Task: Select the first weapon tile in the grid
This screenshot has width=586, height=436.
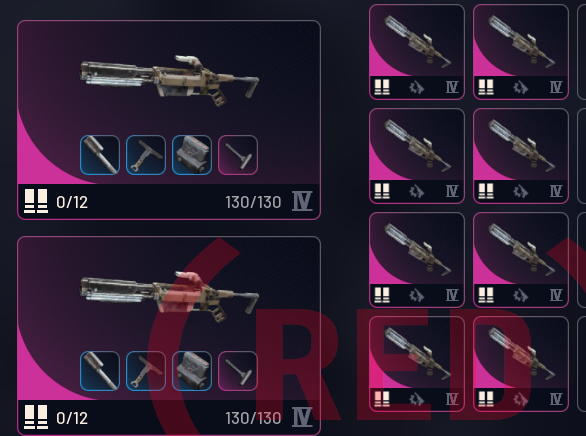Action: point(417,52)
